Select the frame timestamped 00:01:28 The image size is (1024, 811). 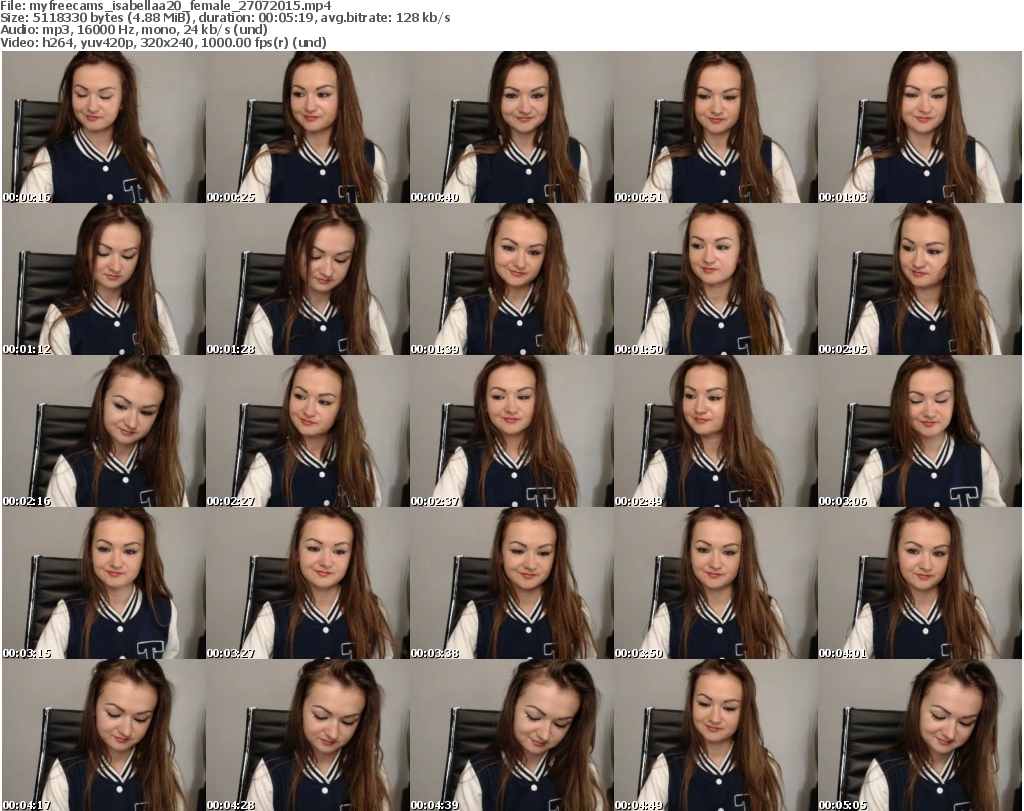pyautogui.click(x=308, y=279)
